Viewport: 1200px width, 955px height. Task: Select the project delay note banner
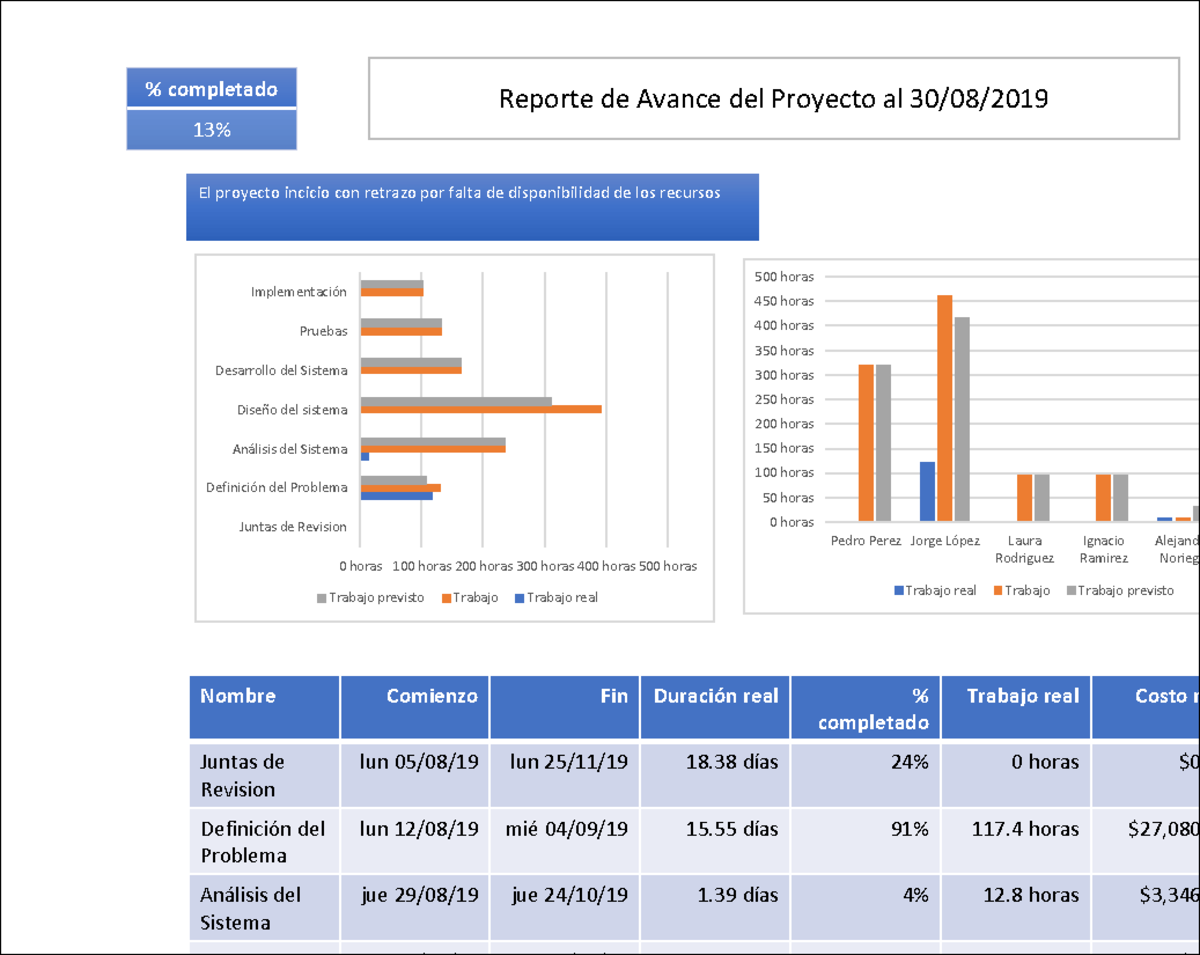(x=472, y=206)
